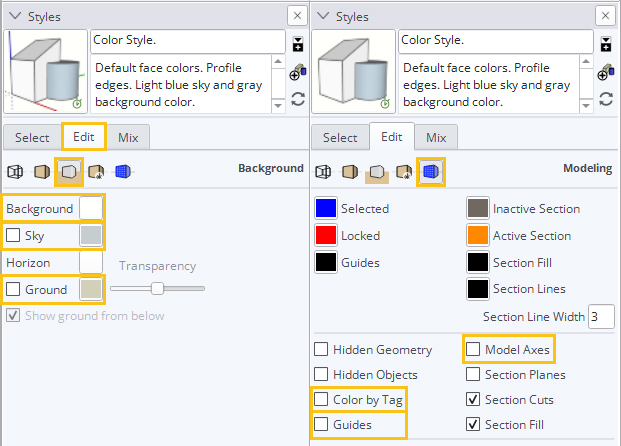The height and width of the screenshot is (446, 621).
Task: Show secondary selection pane in Modeling panel
Action: point(606,44)
